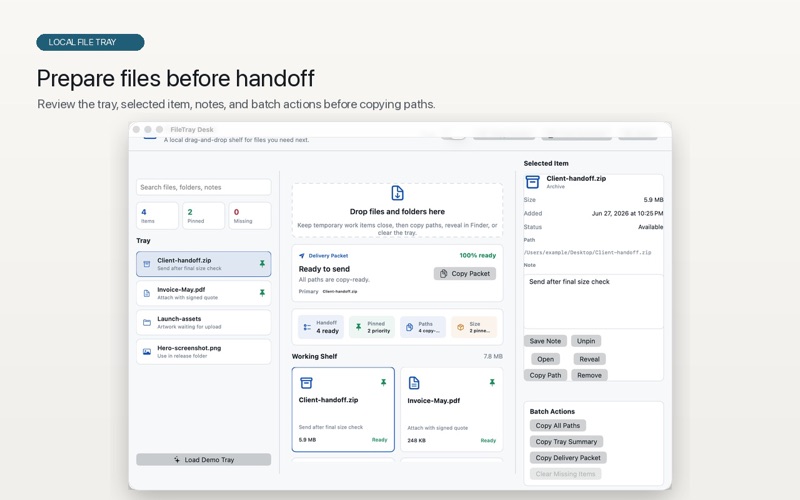The height and width of the screenshot is (500, 800).
Task: Click the /Users/example/Desktop/Client-handoff.zip path text
Action: coord(587,252)
